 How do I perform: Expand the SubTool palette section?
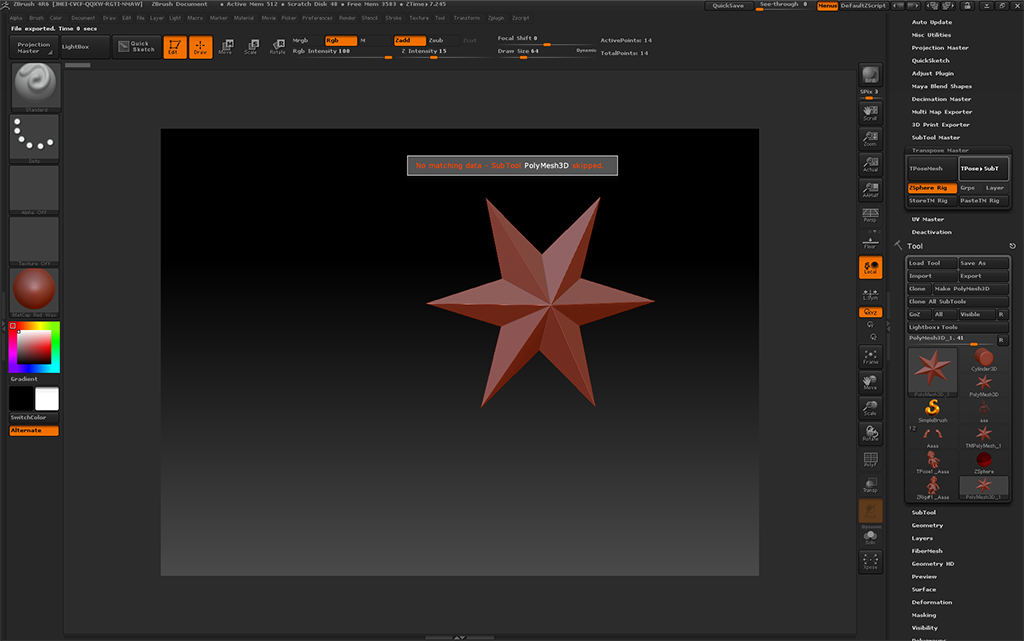[x=923, y=512]
